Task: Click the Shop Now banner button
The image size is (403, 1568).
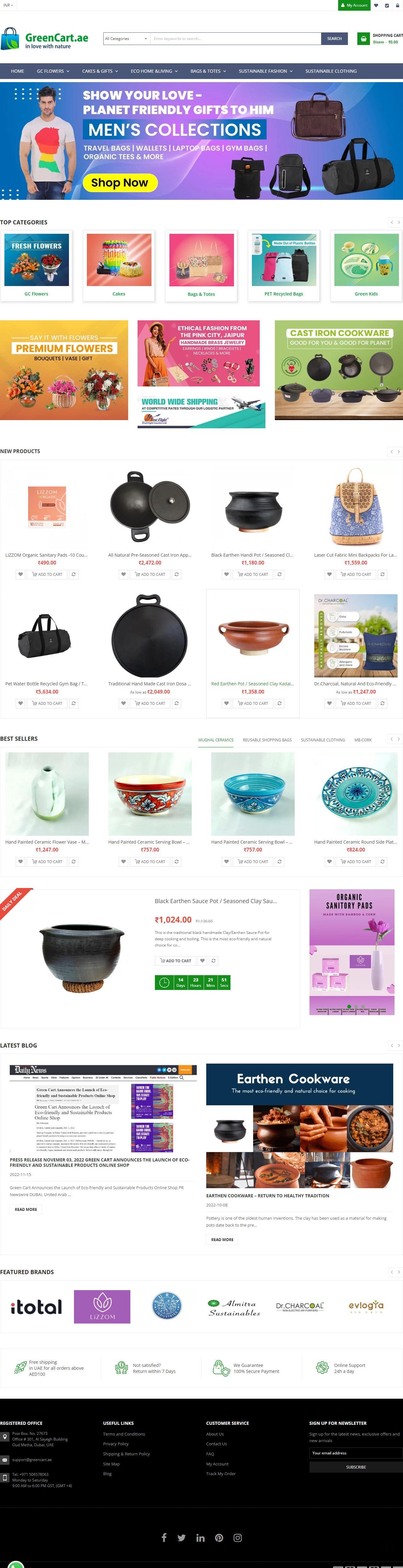Action: [x=119, y=183]
